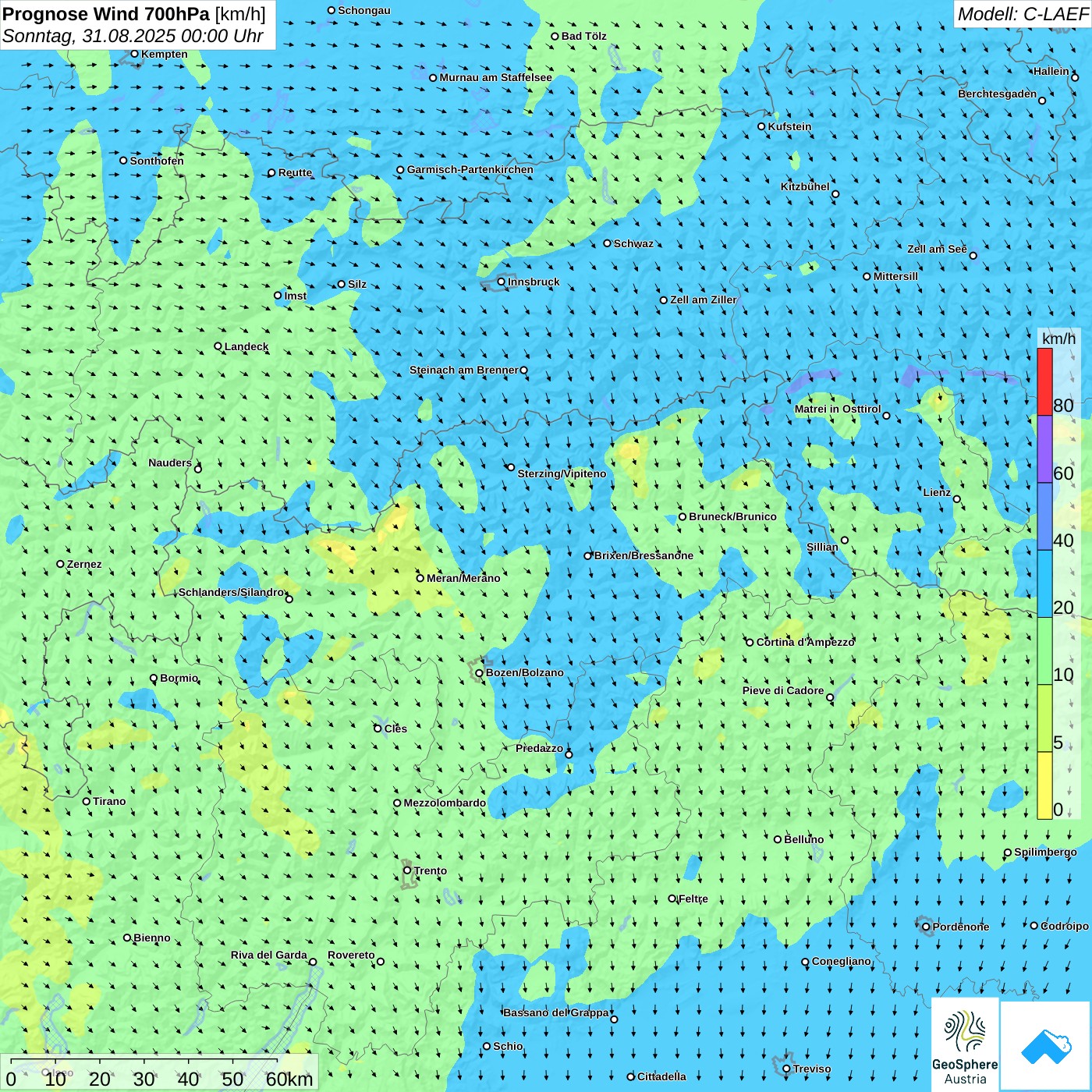The image size is (1092, 1092).
Task: Click the Steinach am Brenner label
Action: [x=464, y=370]
